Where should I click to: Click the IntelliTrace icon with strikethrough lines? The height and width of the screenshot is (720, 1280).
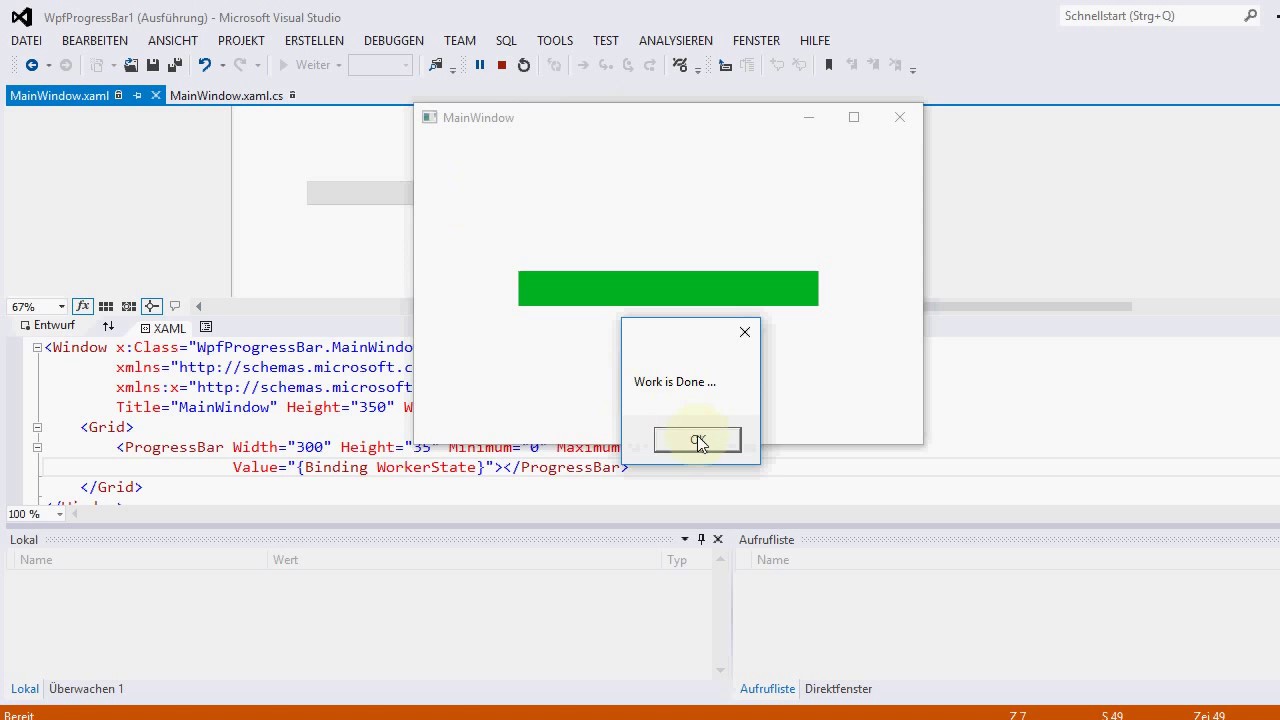(680, 65)
